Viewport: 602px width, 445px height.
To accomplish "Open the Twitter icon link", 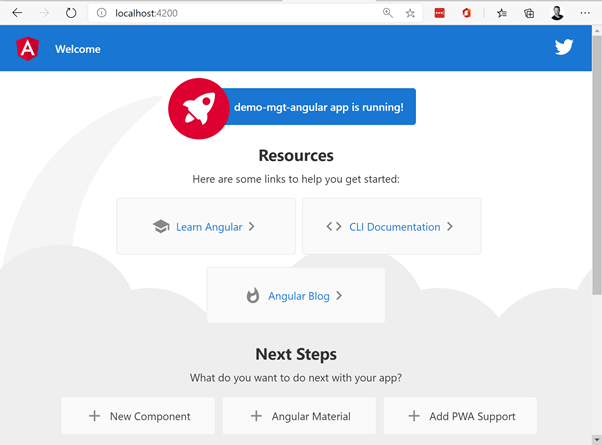I will pyautogui.click(x=564, y=47).
